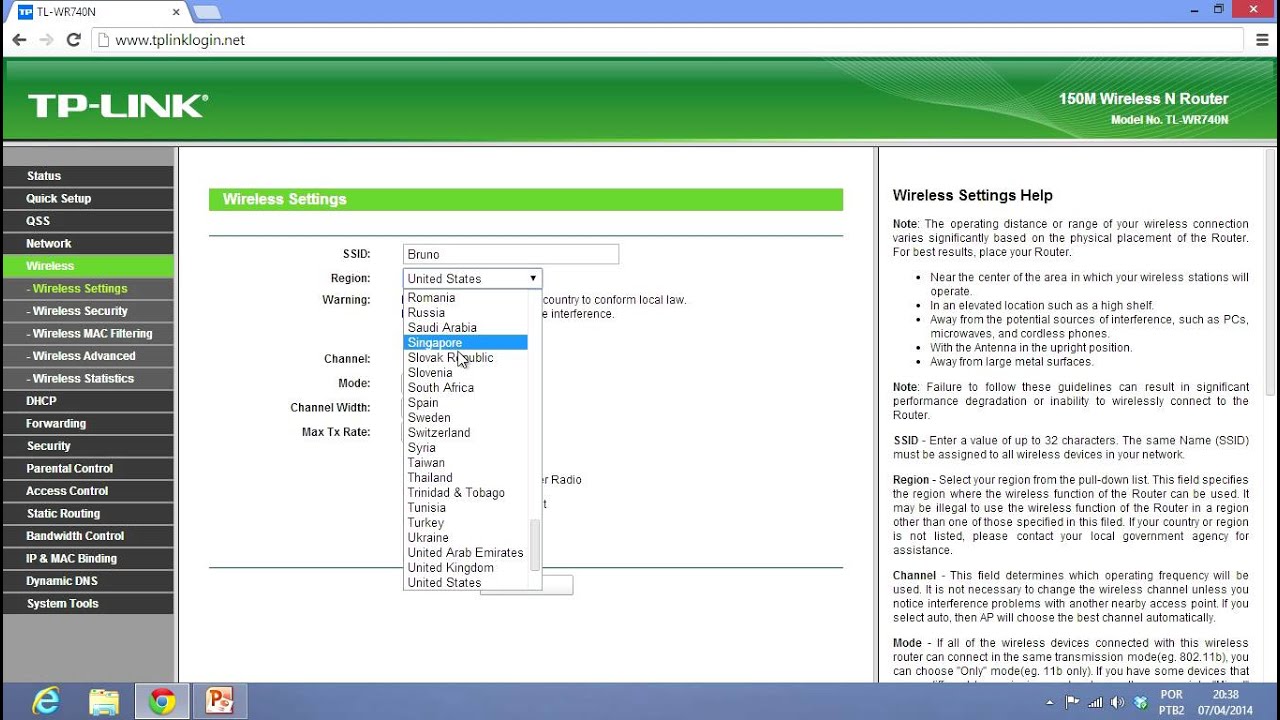Pick United Arab Emirates in the region list
Image resolution: width=1280 pixels, height=720 pixels.
tap(465, 553)
